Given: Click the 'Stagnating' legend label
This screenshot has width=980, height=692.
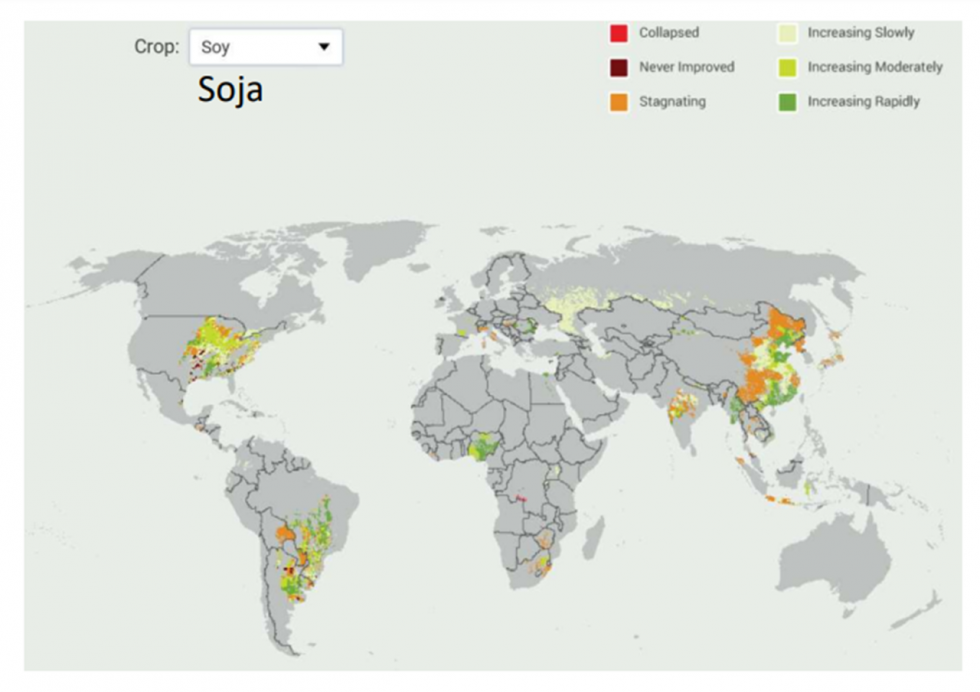Looking at the screenshot, I should coord(672,101).
